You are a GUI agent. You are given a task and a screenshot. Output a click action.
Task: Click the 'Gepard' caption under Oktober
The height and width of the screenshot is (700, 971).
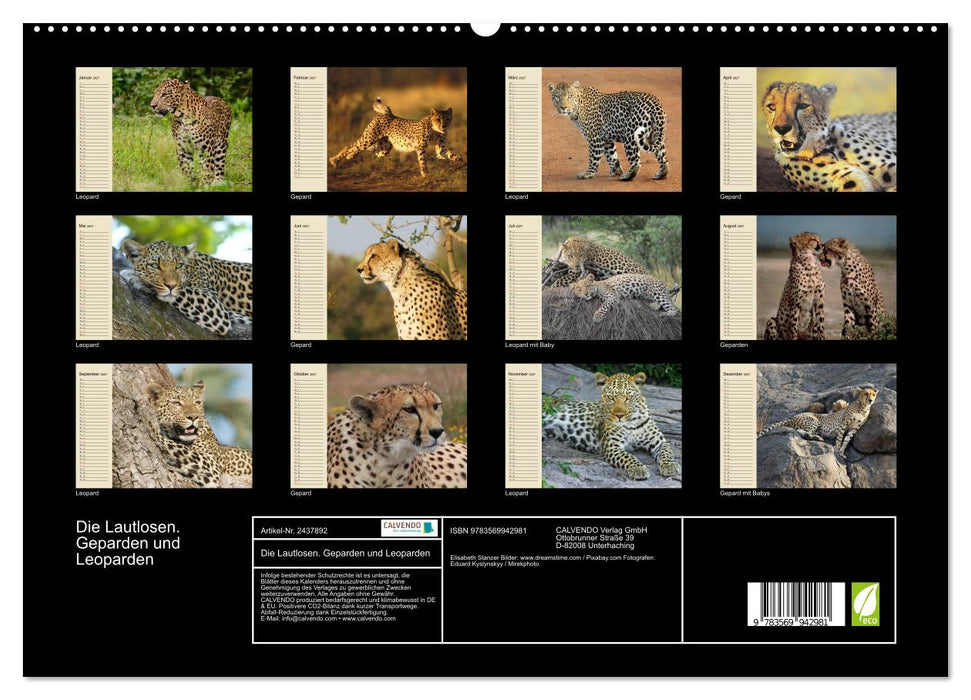[x=301, y=494]
